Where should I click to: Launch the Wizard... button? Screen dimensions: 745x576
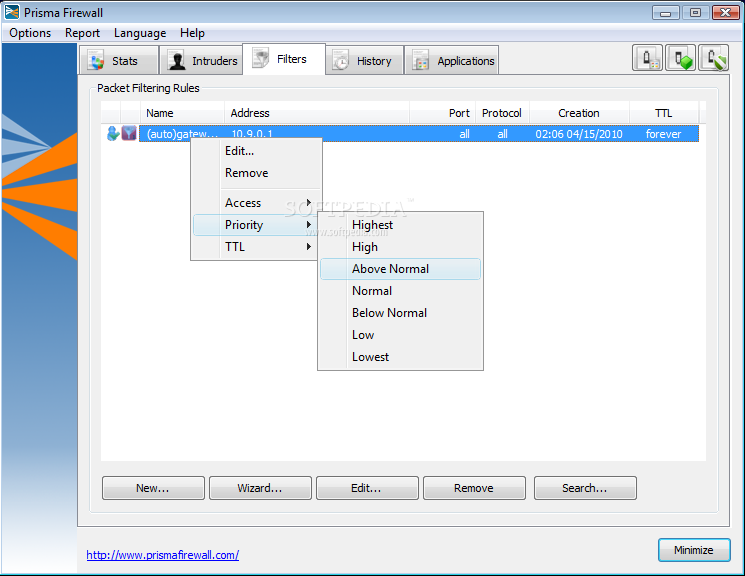(260, 488)
